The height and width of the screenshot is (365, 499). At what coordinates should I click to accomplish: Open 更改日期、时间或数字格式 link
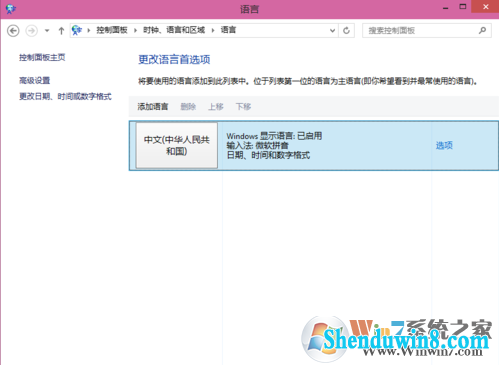(x=65, y=97)
